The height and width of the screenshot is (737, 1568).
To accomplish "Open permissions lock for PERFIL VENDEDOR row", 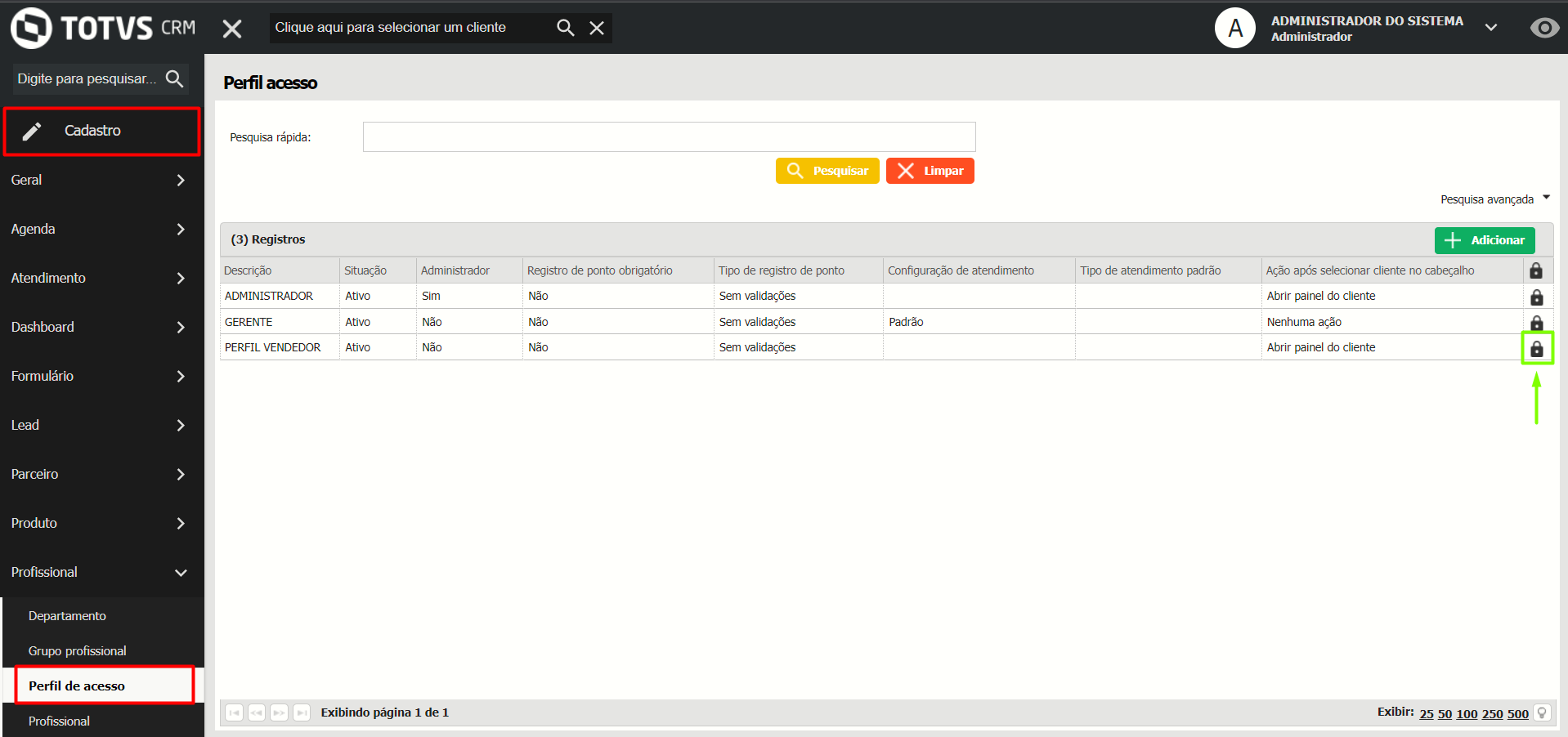I will [1537, 349].
